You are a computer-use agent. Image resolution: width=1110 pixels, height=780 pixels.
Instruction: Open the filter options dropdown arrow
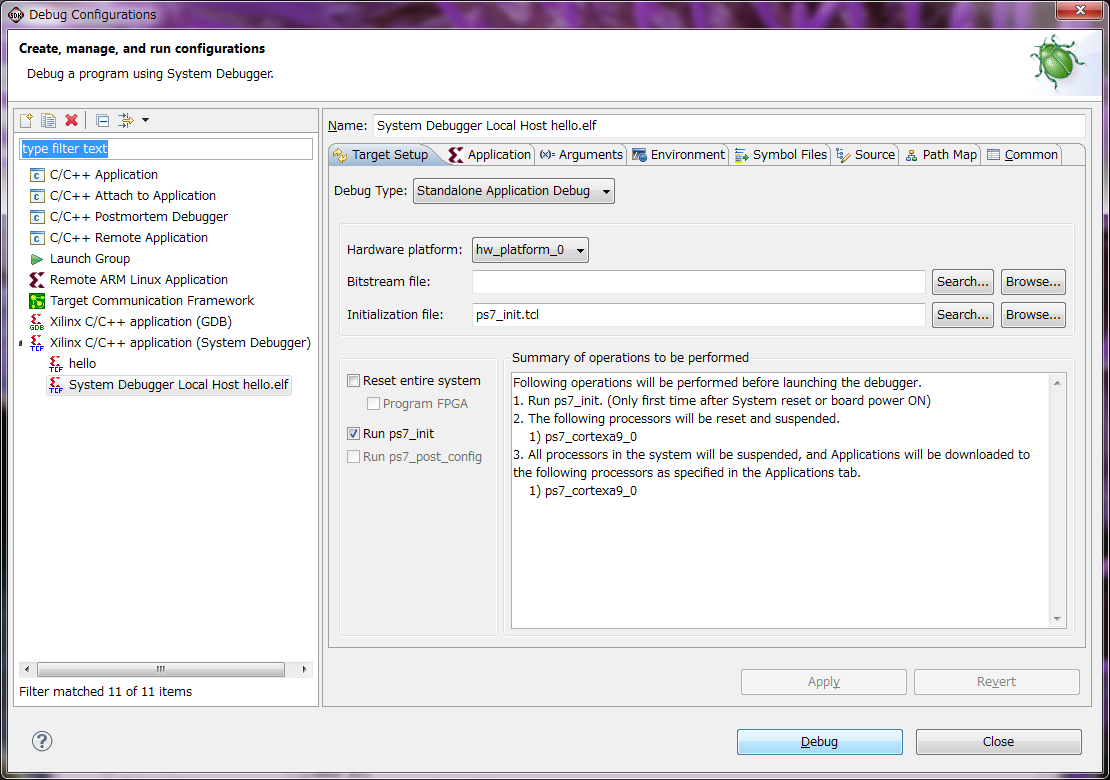click(x=145, y=120)
